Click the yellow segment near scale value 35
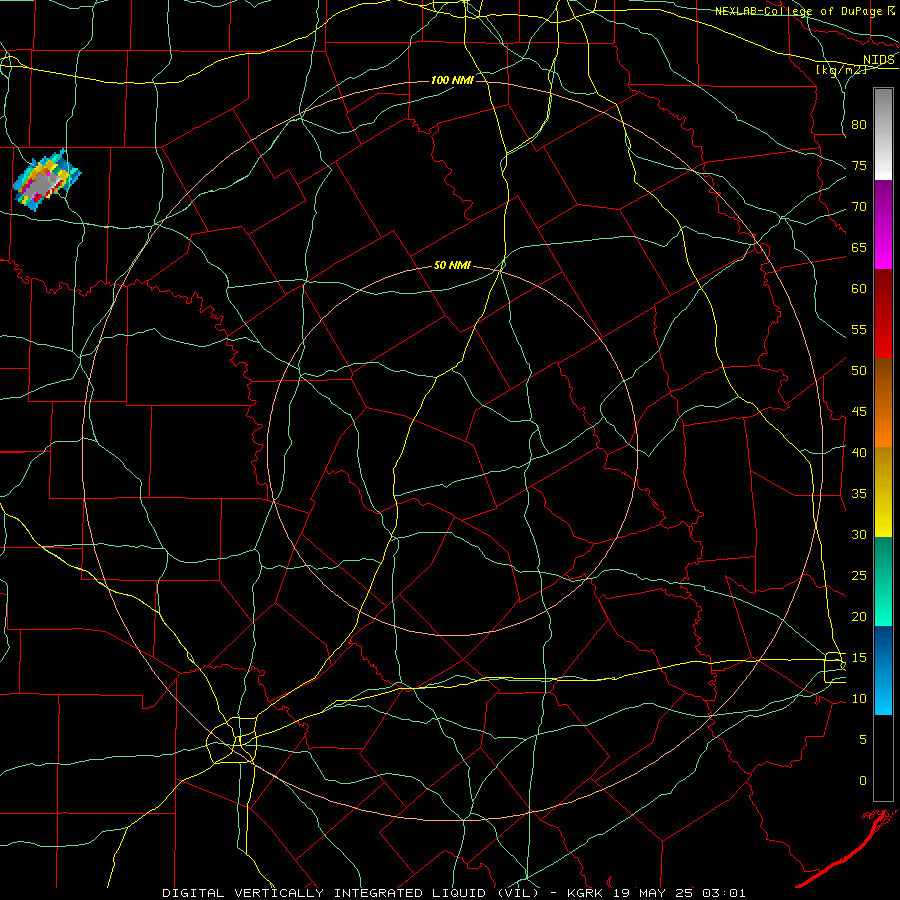900x900 pixels. 883,492
